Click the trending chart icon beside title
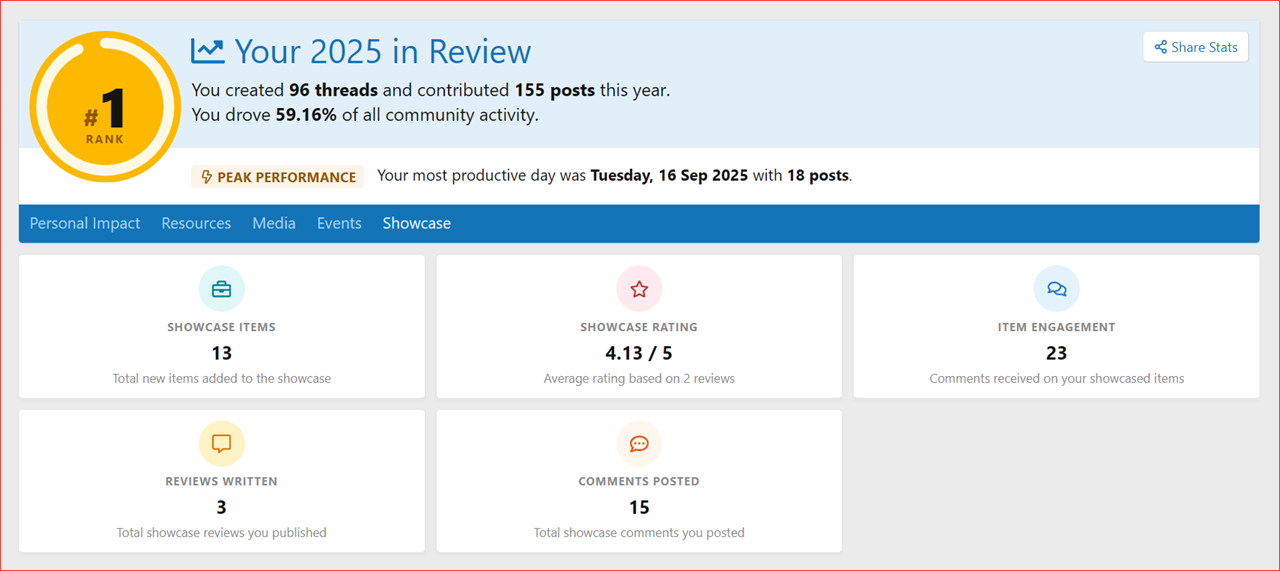1280x571 pixels. pyautogui.click(x=208, y=51)
